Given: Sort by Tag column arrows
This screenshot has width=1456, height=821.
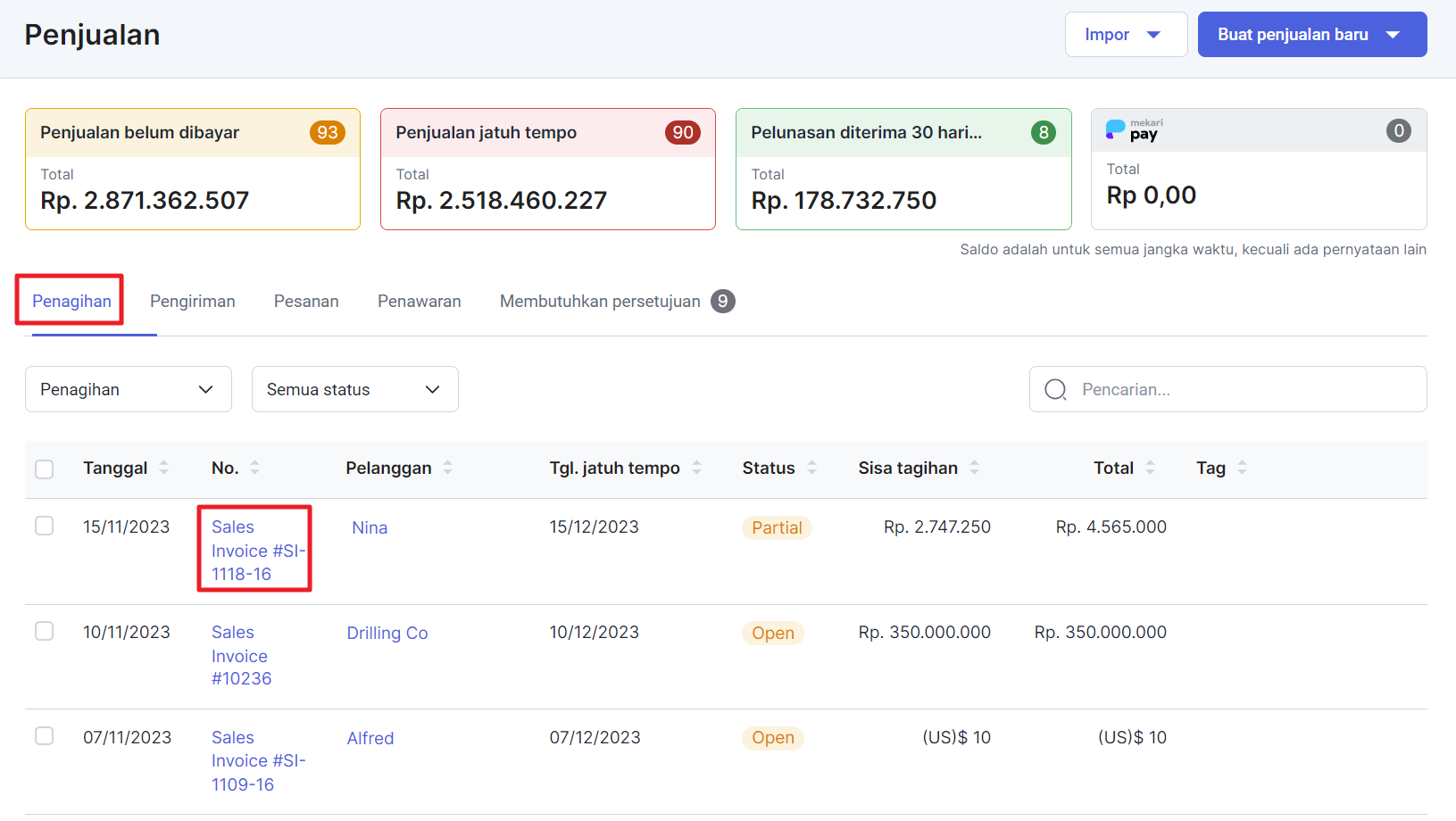Looking at the screenshot, I should (x=1242, y=468).
